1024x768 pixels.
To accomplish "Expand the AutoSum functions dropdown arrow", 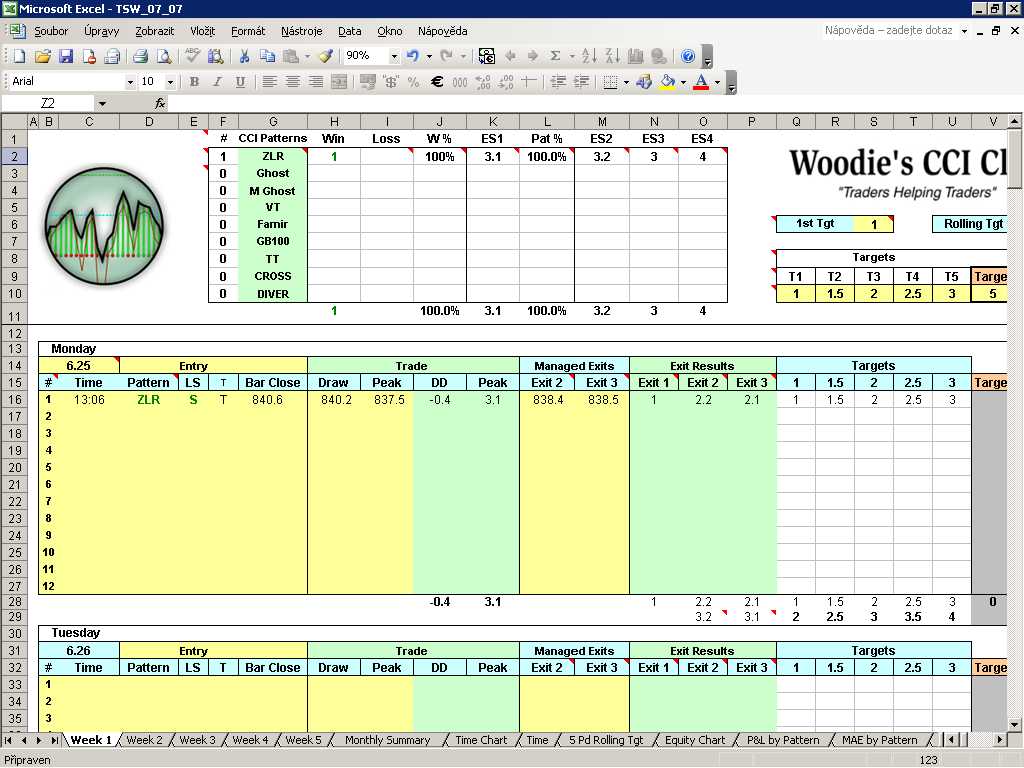I will tap(571, 56).
